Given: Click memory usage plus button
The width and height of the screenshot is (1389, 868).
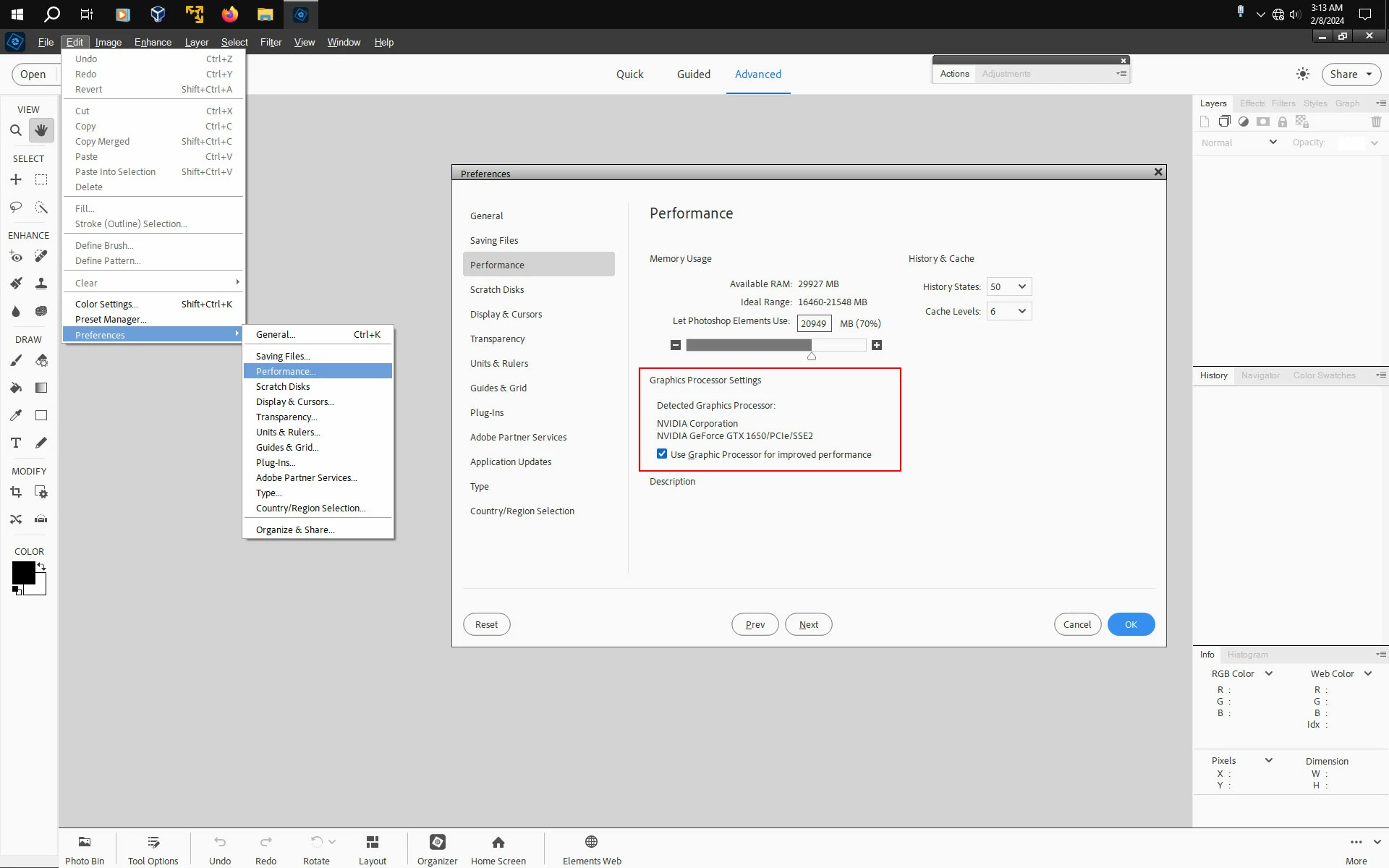Looking at the screenshot, I should (x=876, y=345).
